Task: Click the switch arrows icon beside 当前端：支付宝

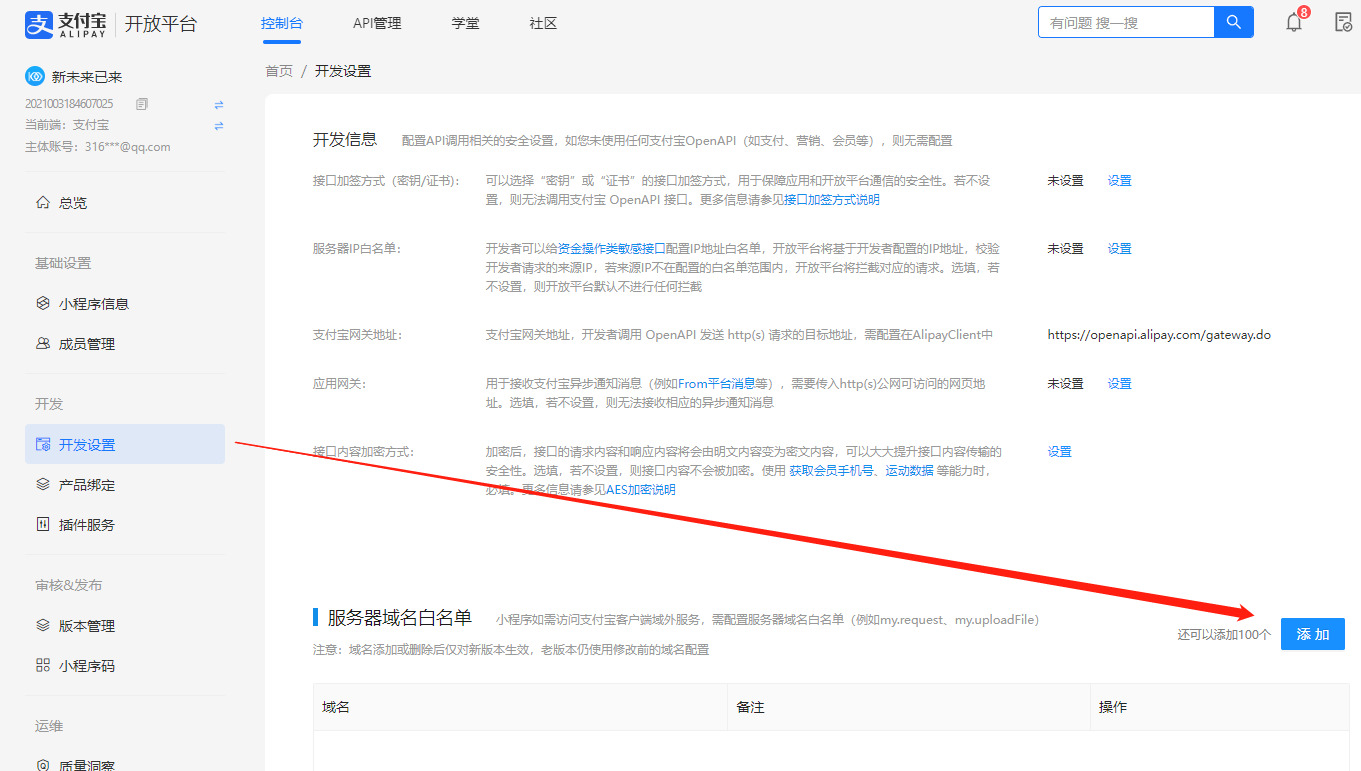Action: coord(219,125)
